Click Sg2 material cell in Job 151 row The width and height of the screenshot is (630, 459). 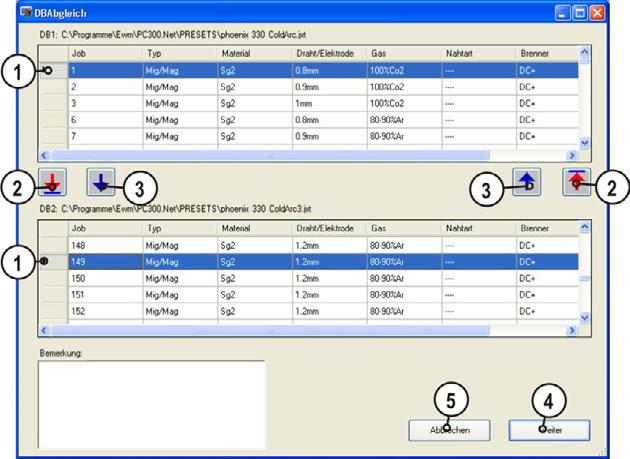(255, 295)
